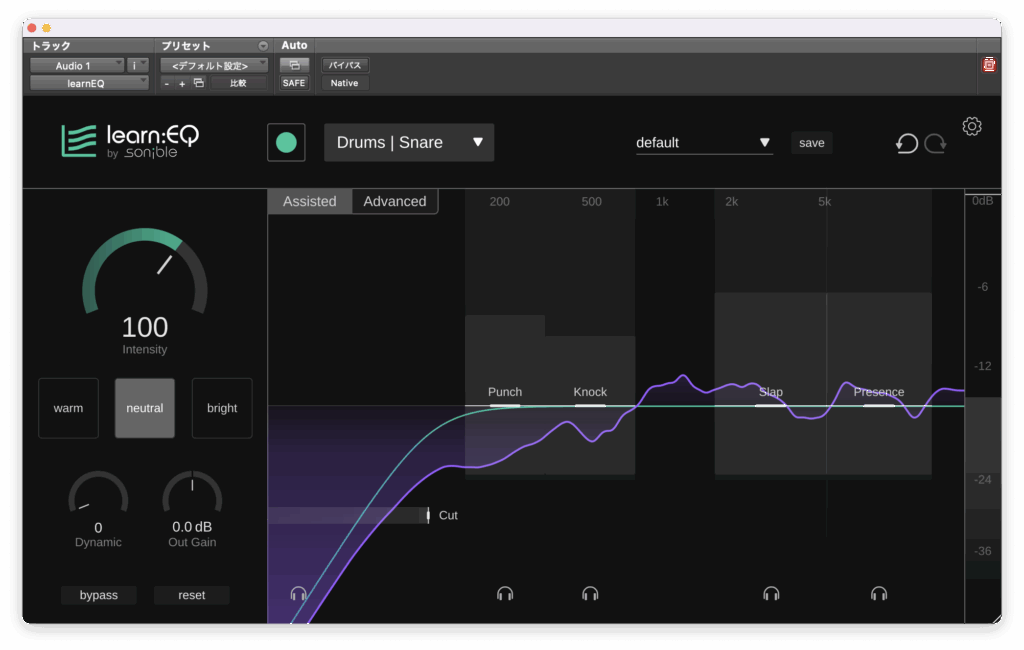
Task: Toggle the plugin bypass button
Action: 99,595
